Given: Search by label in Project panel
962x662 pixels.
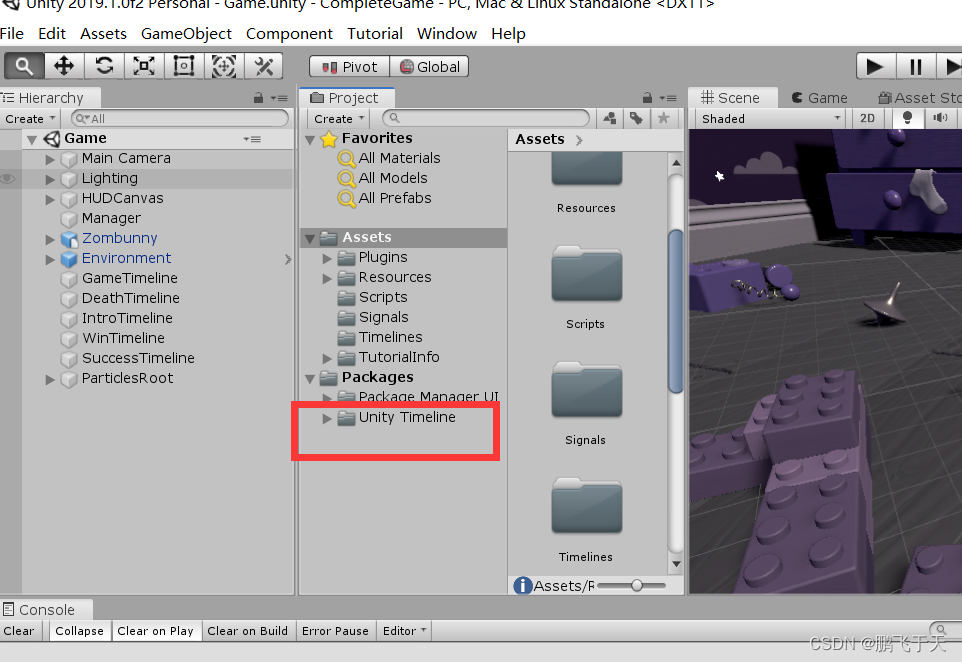Looking at the screenshot, I should (x=636, y=118).
